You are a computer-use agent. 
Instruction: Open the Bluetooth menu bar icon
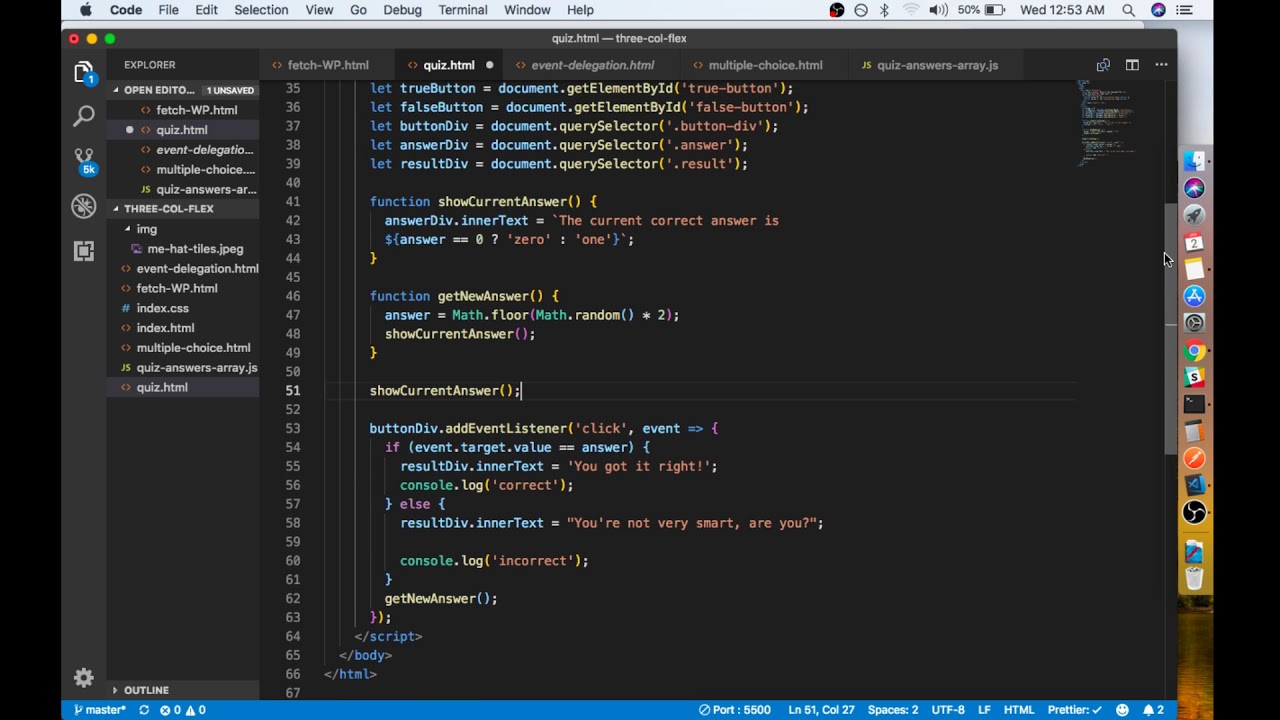(x=884, y=10)
